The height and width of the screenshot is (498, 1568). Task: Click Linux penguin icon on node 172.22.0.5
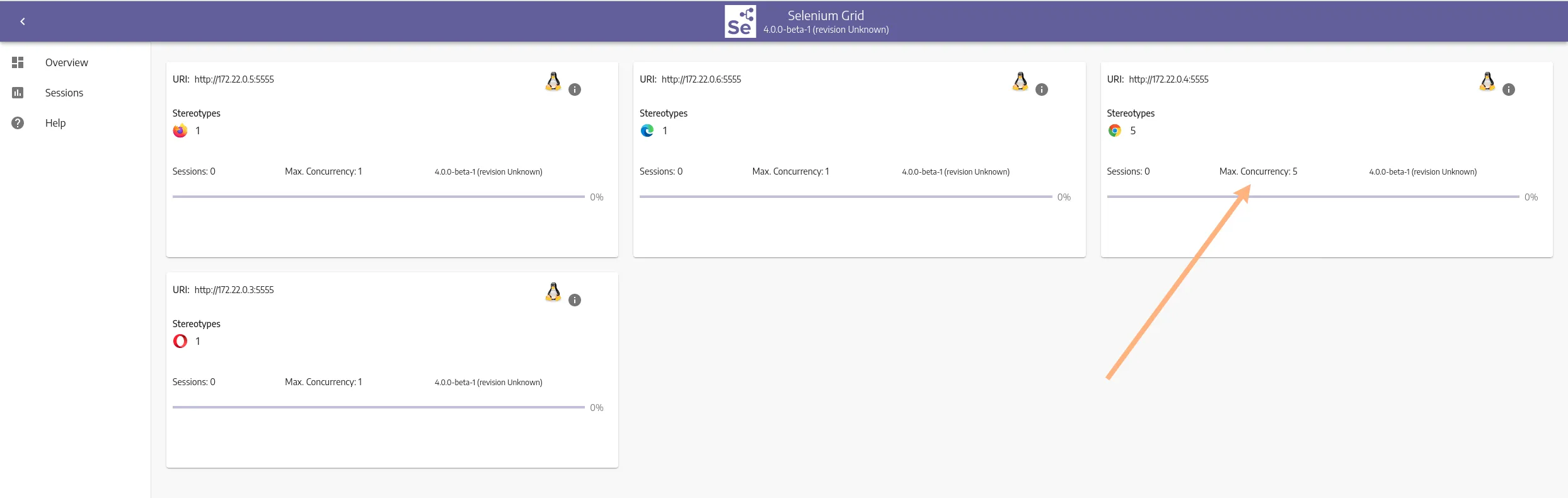(553, 81)
